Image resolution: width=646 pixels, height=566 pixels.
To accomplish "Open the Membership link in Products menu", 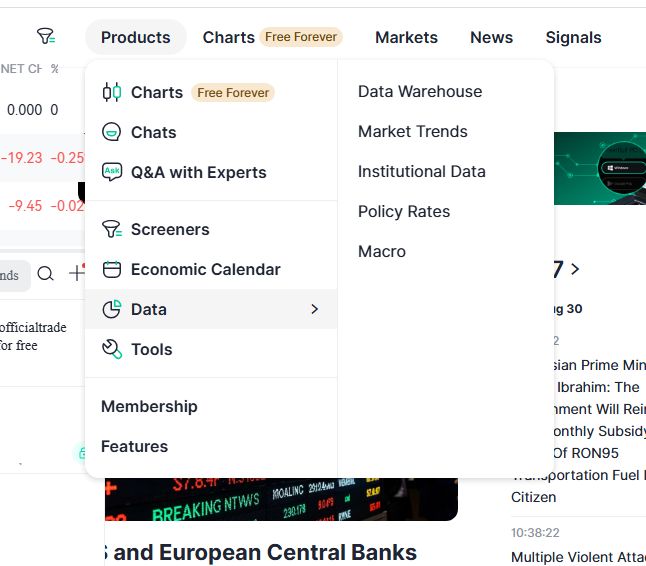I will (x=149, y=407).
